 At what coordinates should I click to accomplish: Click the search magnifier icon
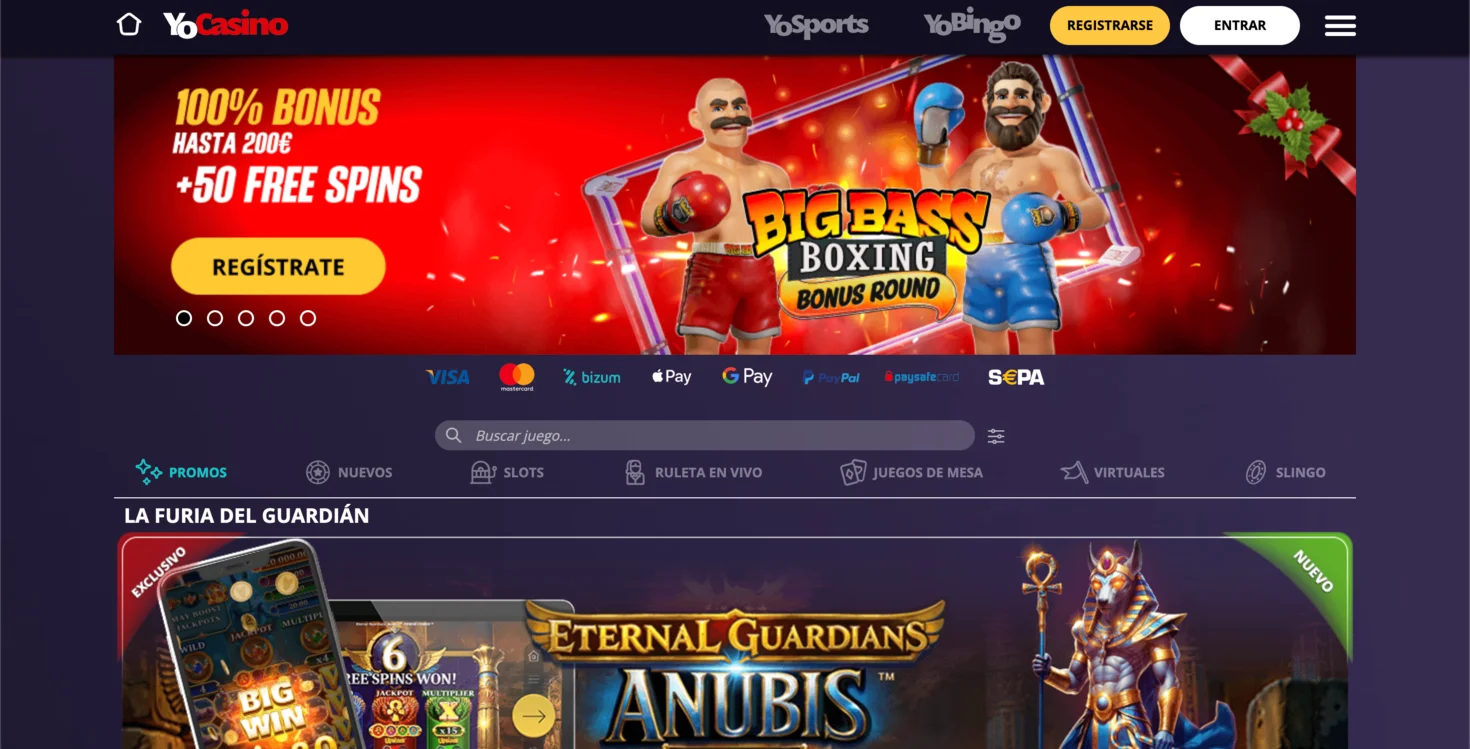(453, 435)
